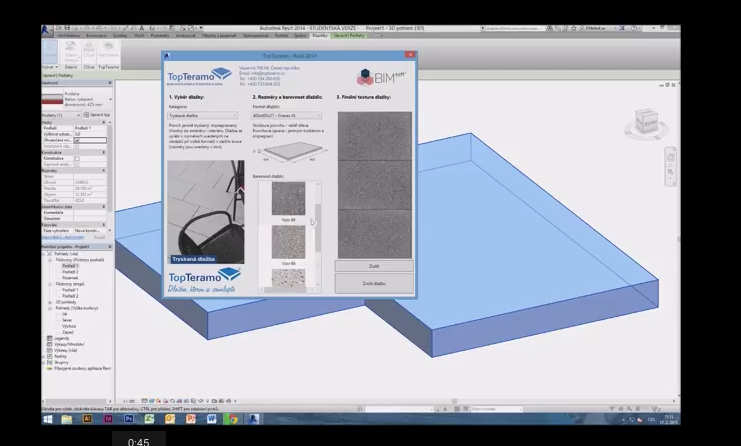The width and height of the screenshot is (741, 446).
Task: Click the zoom tool on navigation bar
Action: coord(670,172)
